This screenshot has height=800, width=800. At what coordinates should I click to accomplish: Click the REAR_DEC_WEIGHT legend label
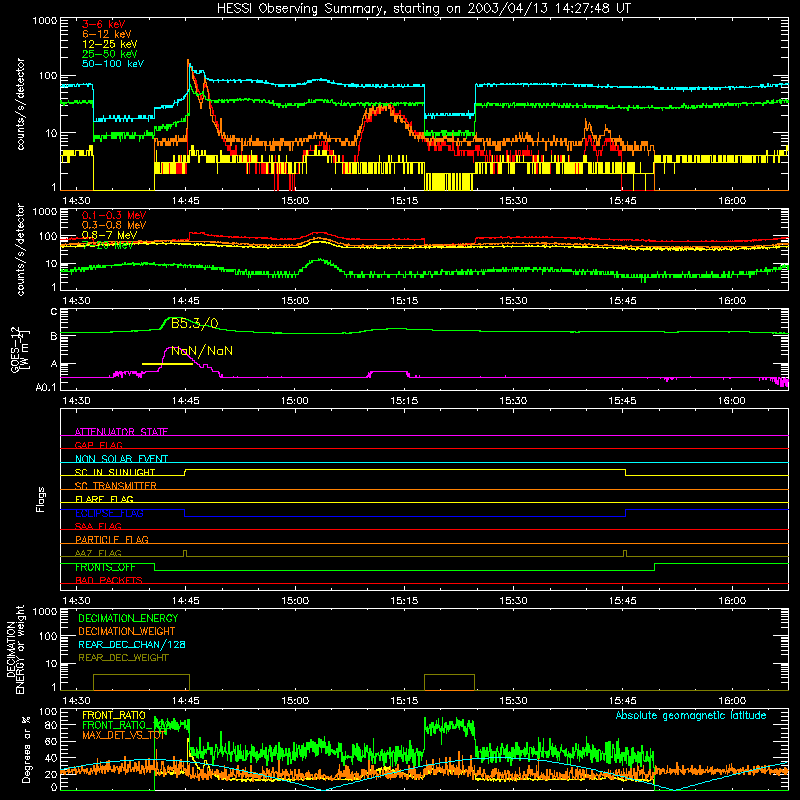pyautogui.click(x=123, y=658)
